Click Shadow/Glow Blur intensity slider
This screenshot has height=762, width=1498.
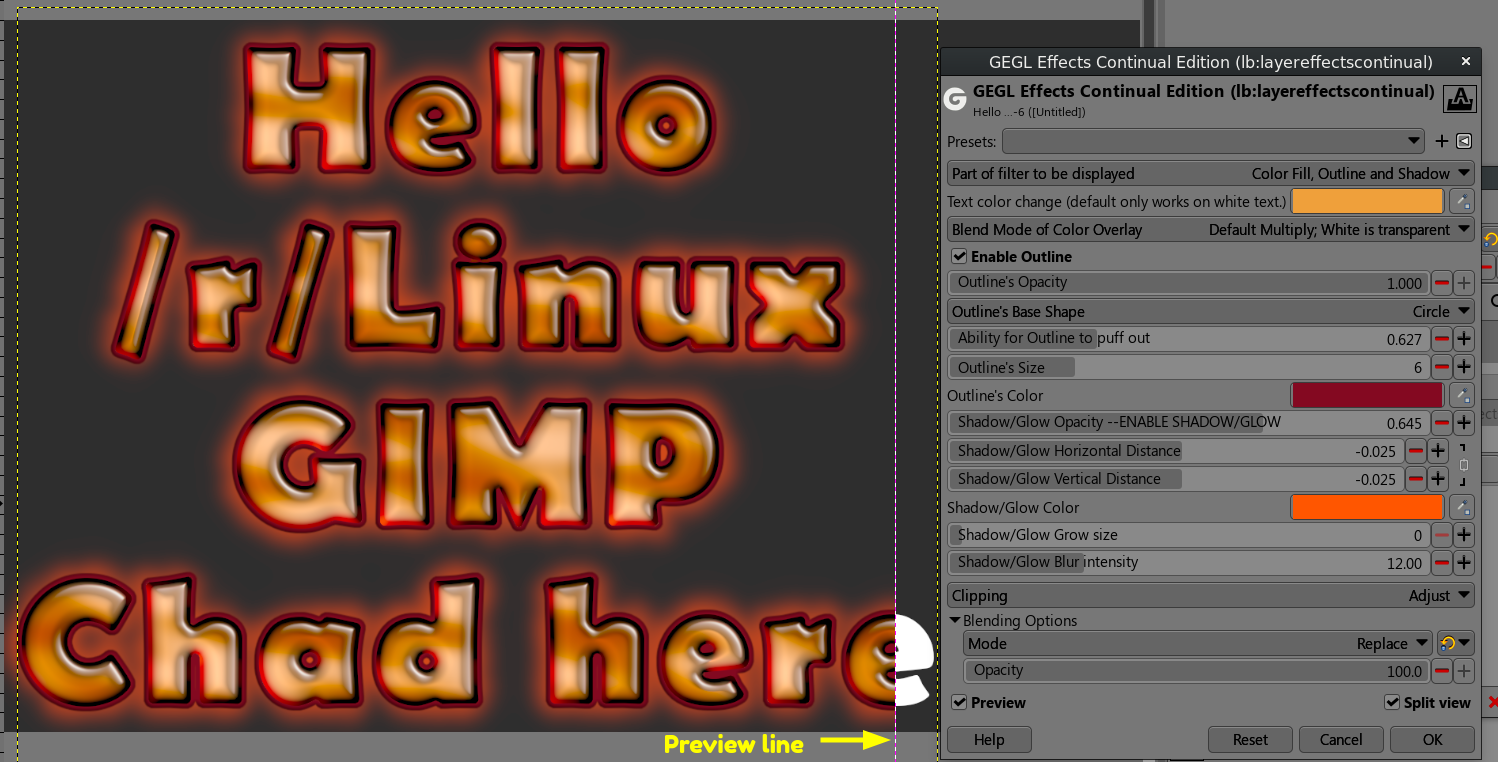coord(1189,563)
